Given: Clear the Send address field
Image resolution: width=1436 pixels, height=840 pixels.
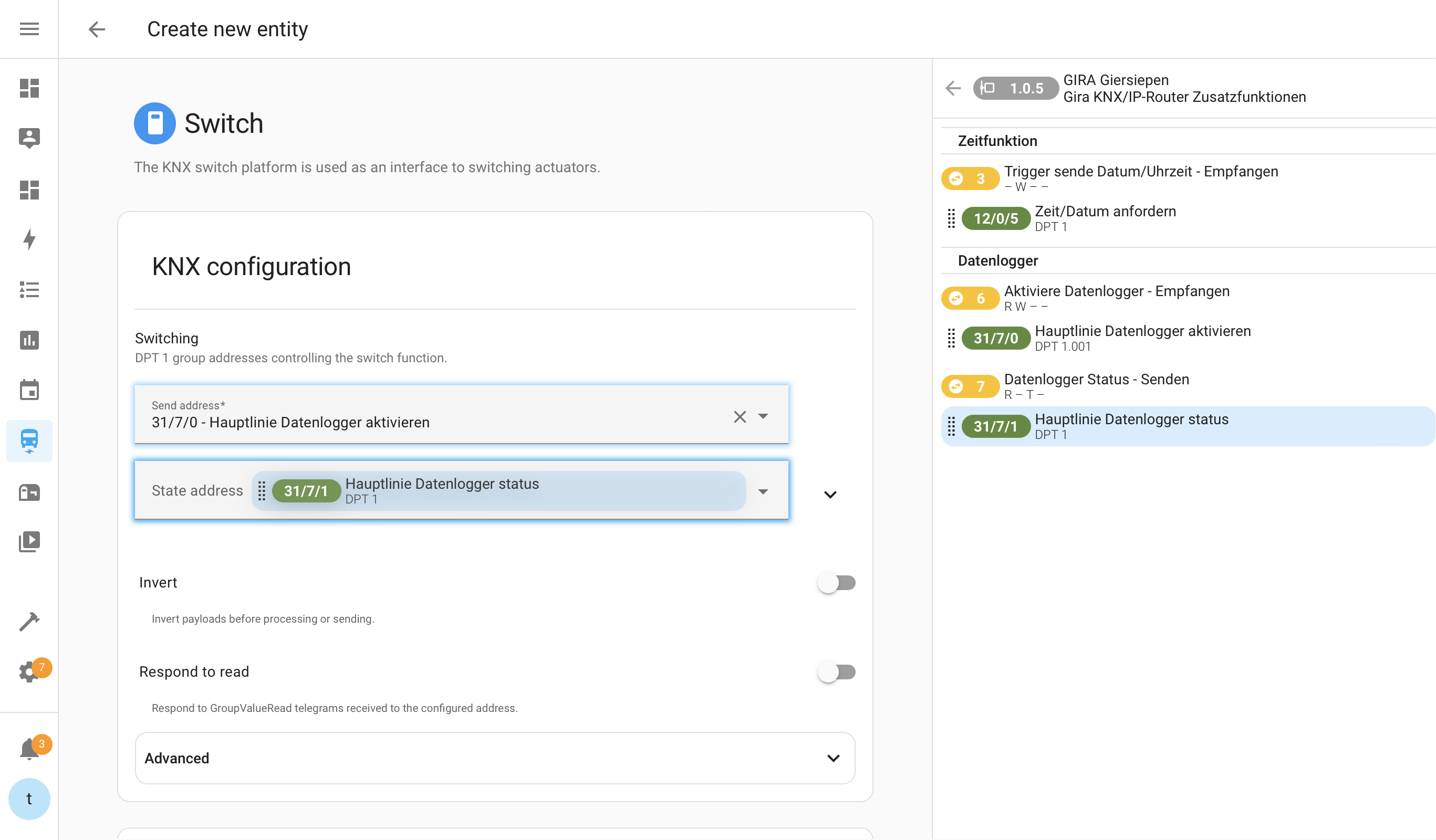Looking at the screenshot, I should pos(740,417).
